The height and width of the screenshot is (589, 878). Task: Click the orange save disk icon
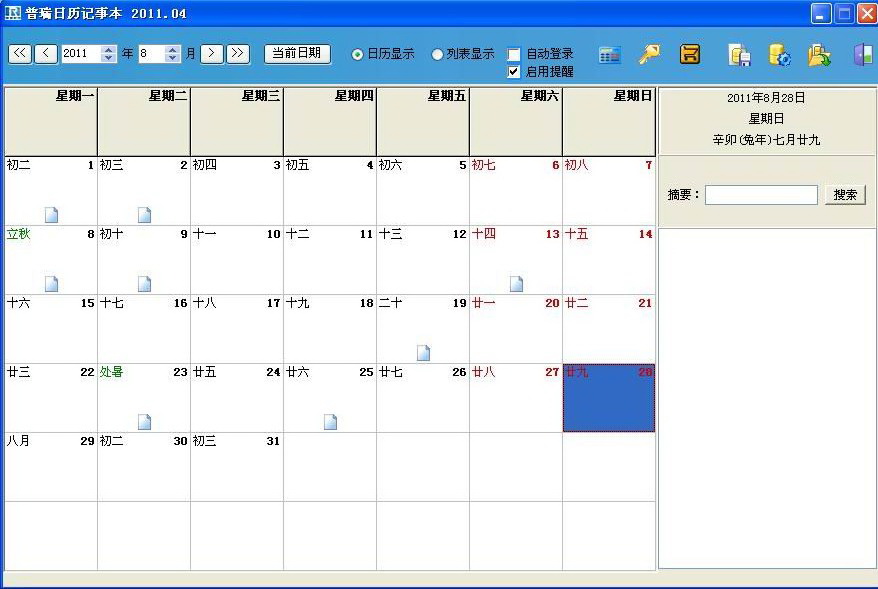(x=690, y=54)
